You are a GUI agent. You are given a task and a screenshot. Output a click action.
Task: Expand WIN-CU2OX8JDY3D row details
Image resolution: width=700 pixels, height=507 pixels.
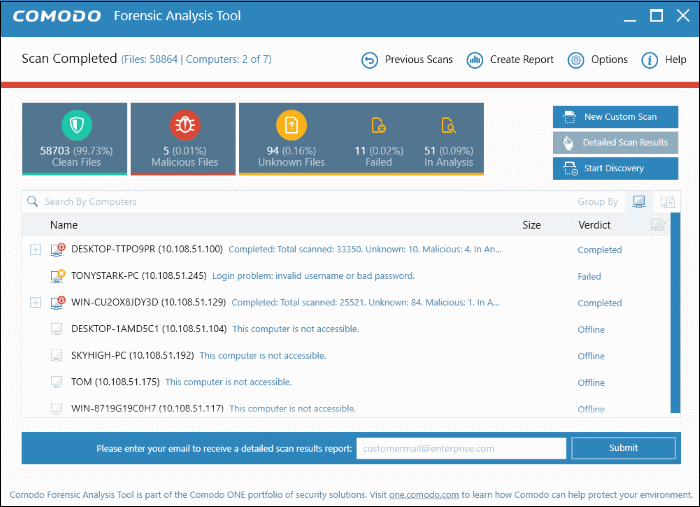tap(36, 302)
